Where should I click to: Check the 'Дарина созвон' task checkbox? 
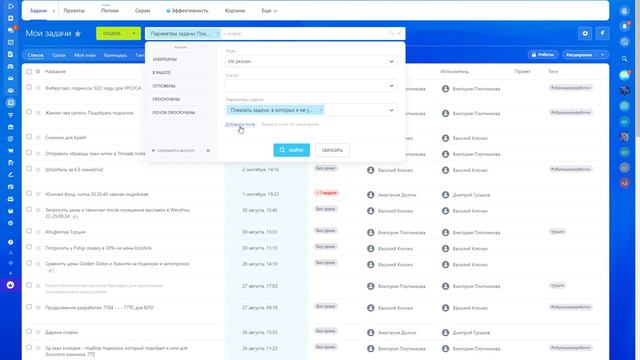[x=29, y=331]
